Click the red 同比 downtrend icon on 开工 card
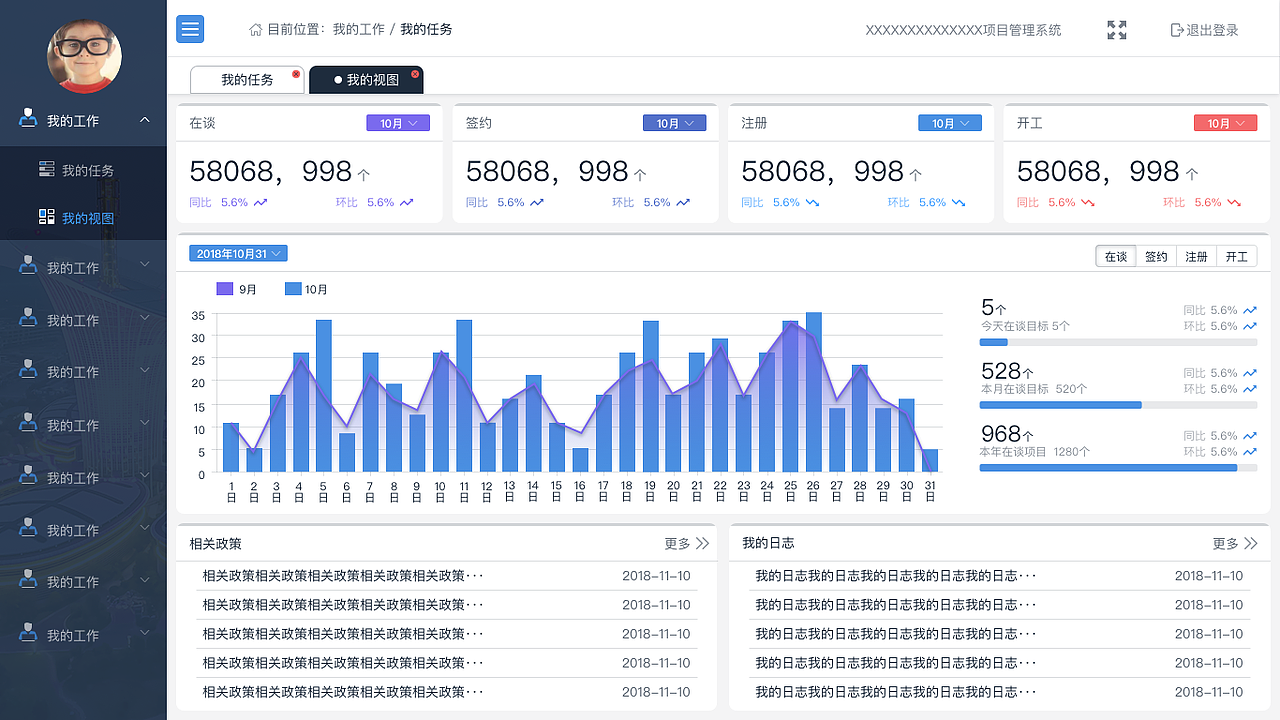1280x720 pixels. [x=1088, y=202]
